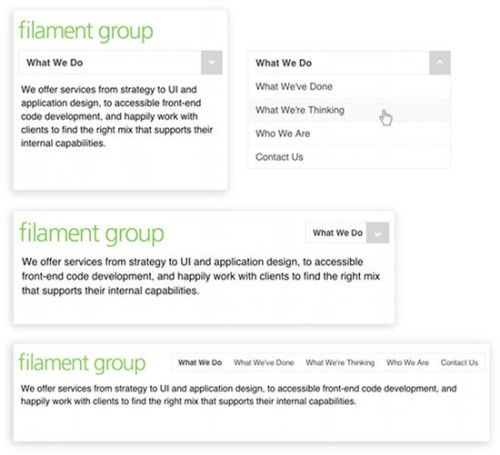This screenshot has height=455, width=500.
Task: Open the dropdown arrow in the medium layout
Action: 377,233
